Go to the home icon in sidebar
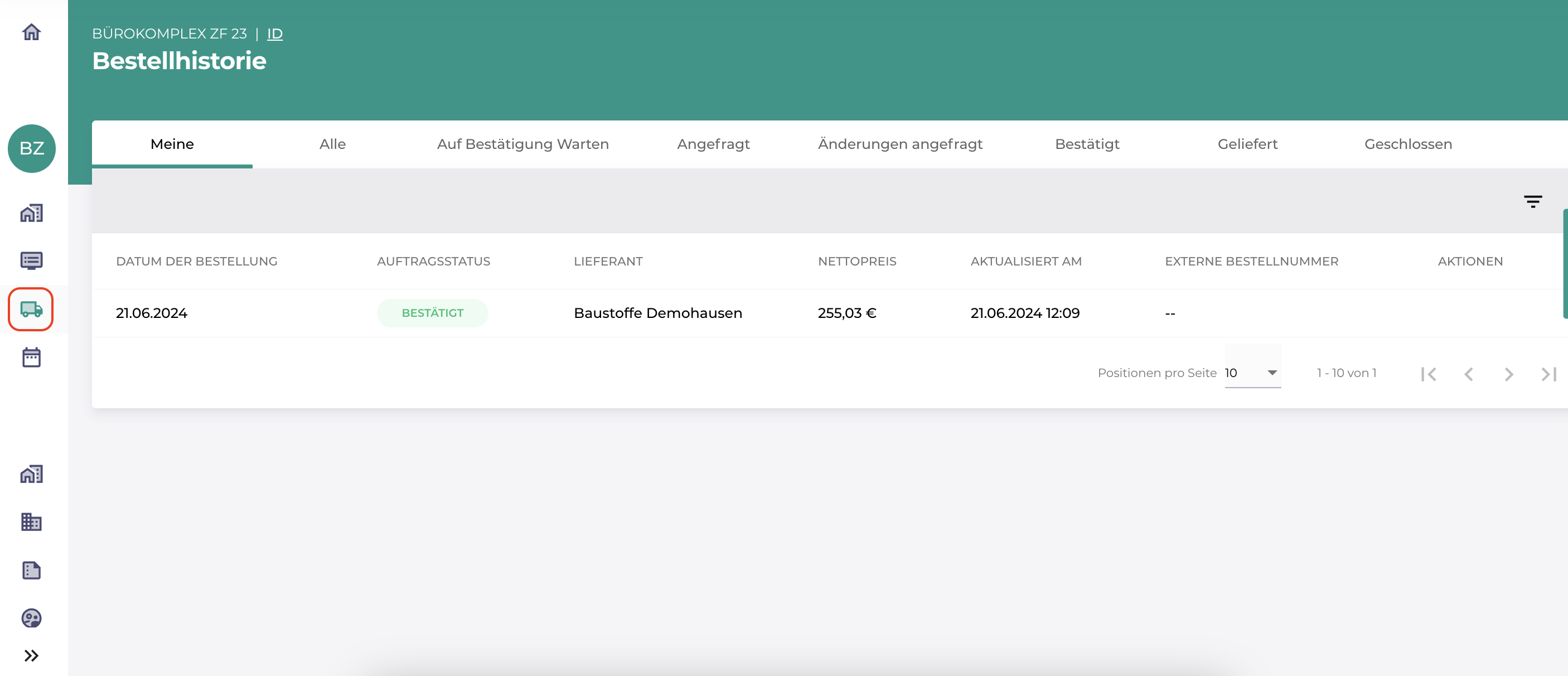 pyautogui.click(x=31, y=32)
